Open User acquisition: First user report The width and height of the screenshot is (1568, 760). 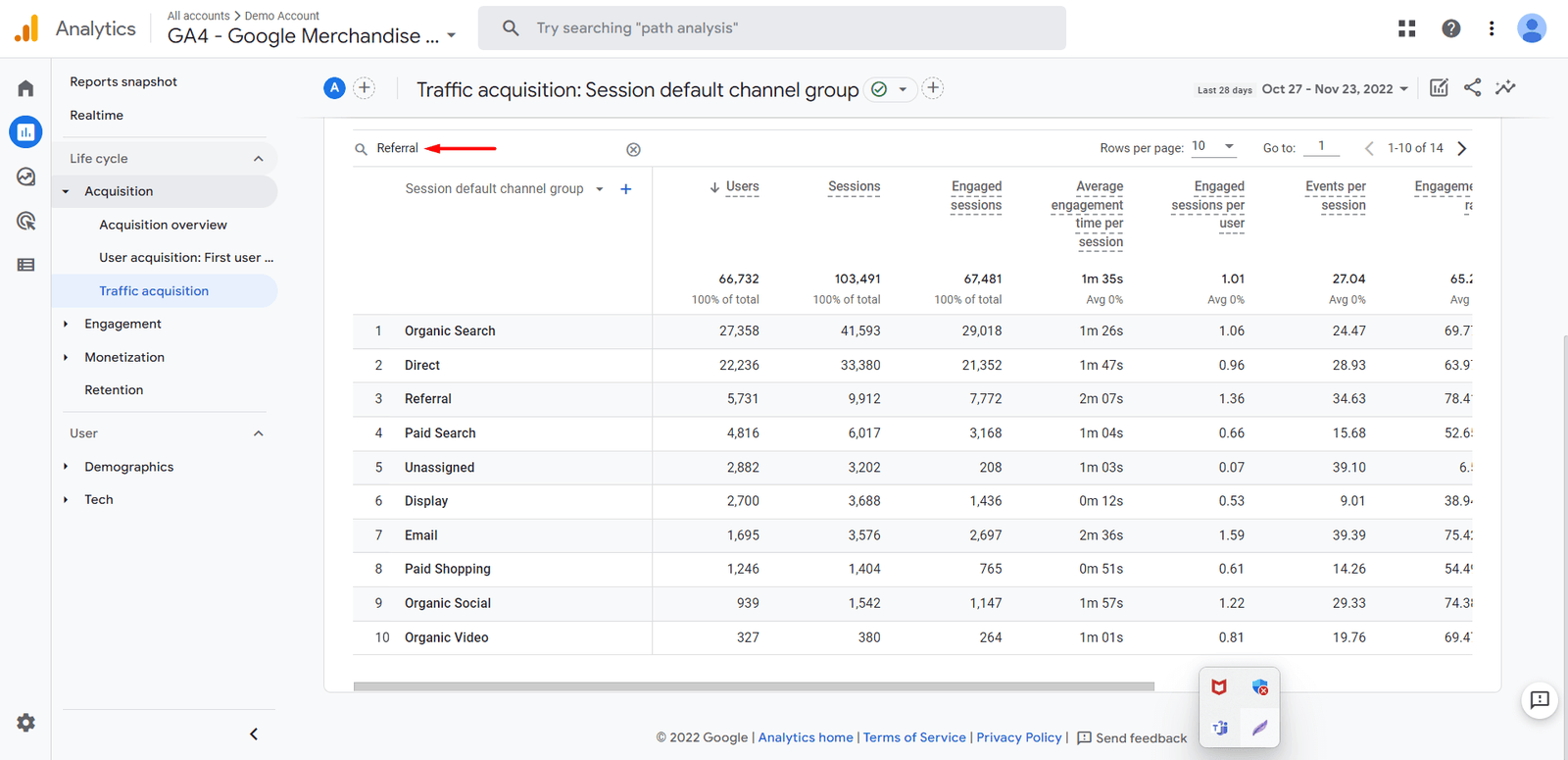(186, 258)
